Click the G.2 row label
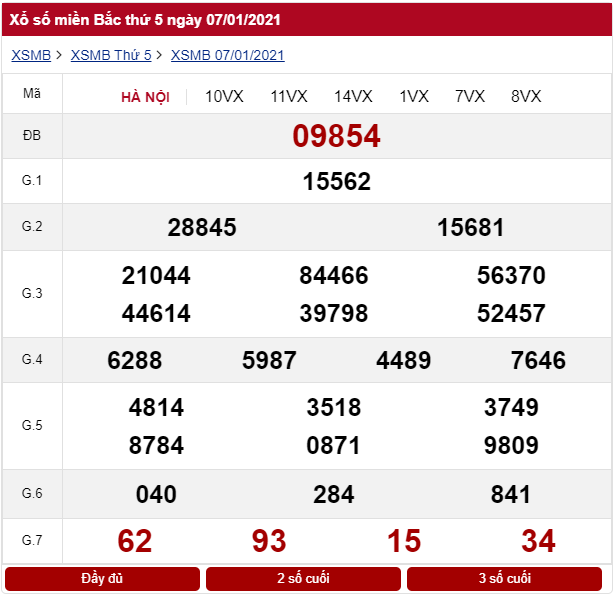613x596 pixels. point(32,226)
